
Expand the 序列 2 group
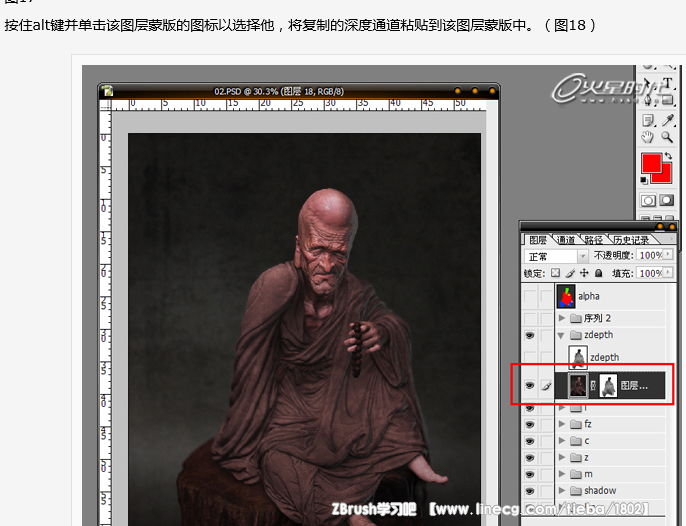(x=562, y=318)
